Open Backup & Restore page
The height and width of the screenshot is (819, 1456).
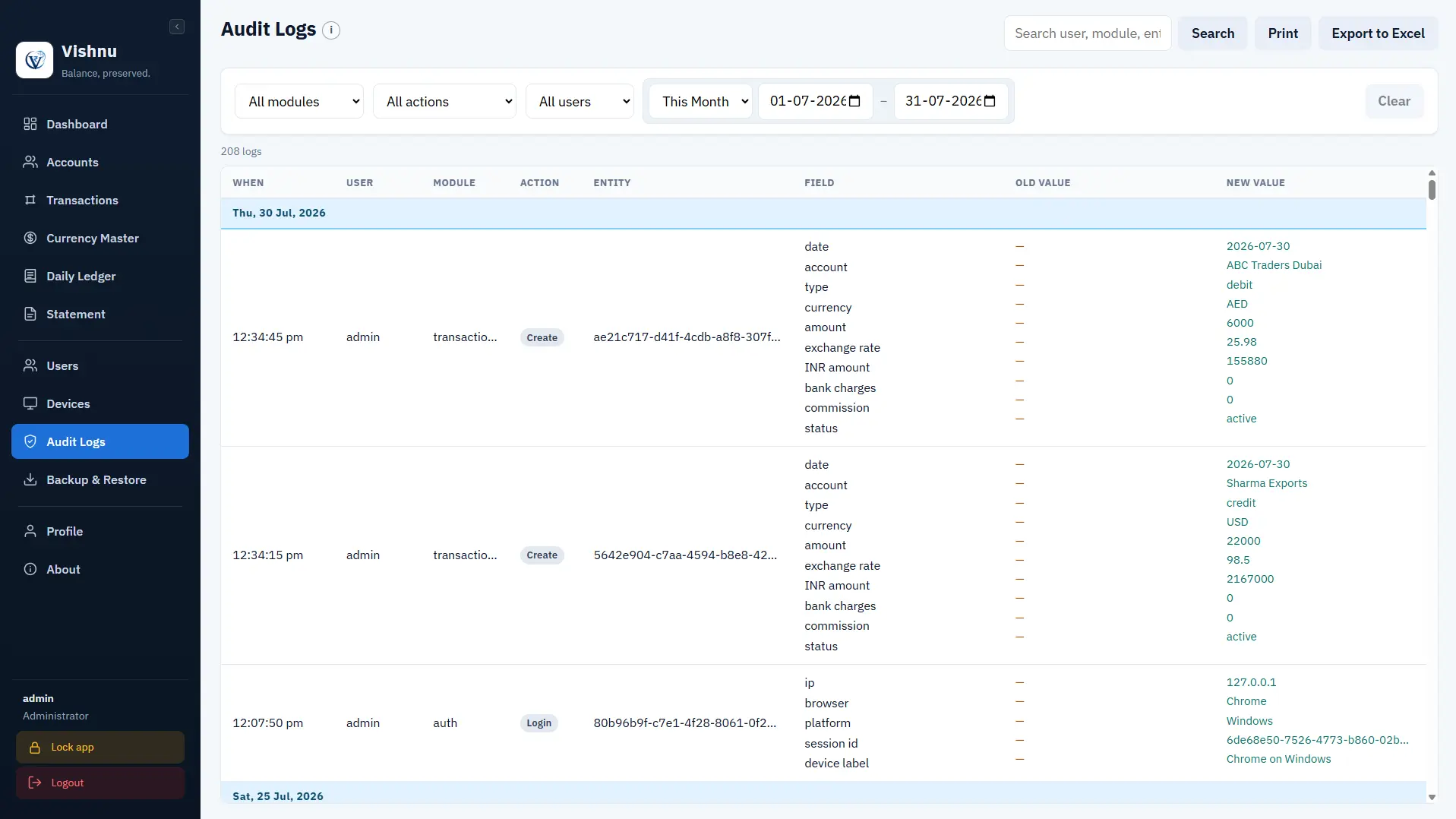click(x=100, y=479)
